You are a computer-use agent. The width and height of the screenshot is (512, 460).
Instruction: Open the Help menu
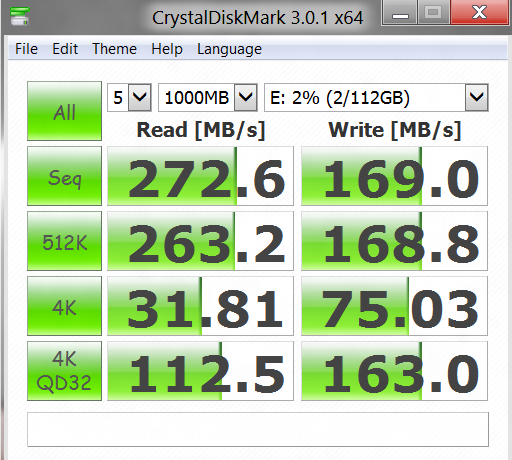[x=167, y=49]
